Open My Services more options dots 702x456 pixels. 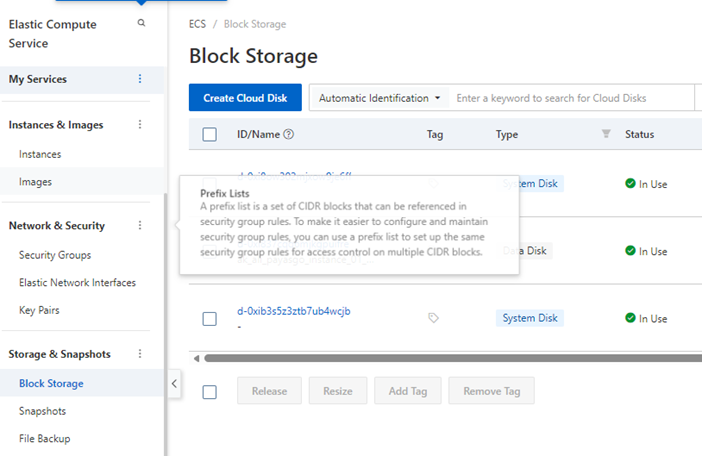pyautogui.click(x=140, y=79)
